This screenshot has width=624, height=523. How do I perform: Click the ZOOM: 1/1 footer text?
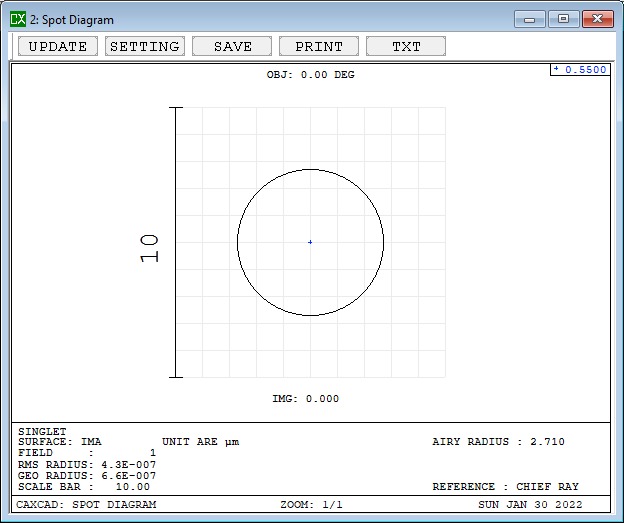(311, 505)
